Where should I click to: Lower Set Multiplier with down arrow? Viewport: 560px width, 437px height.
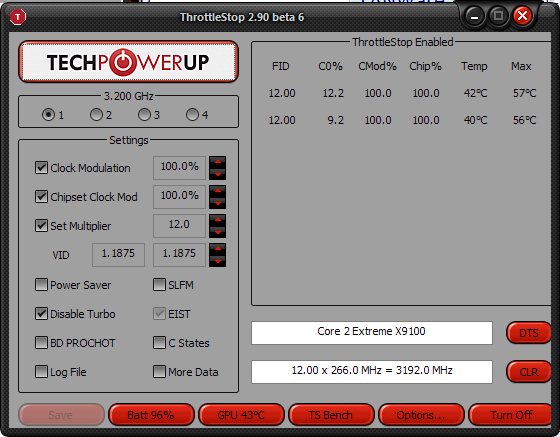218,232
